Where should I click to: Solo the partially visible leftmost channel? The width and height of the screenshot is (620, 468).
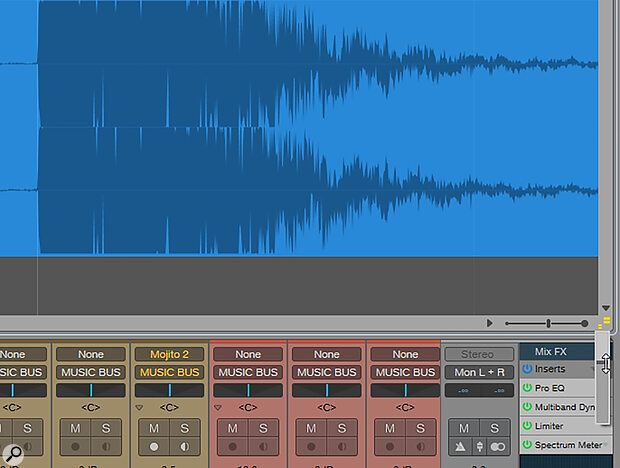pyautogui.click(x=27, y=428)
